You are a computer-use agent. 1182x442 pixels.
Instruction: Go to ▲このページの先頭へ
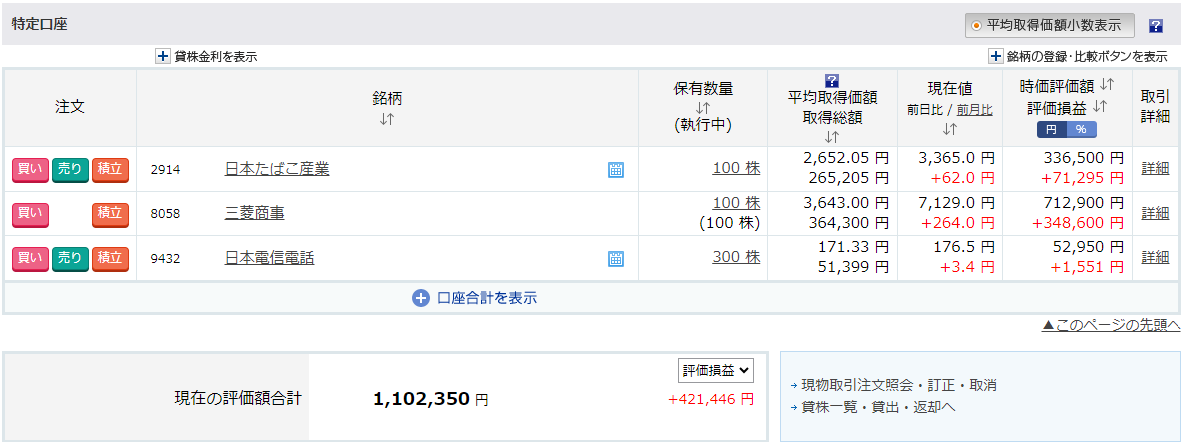pos(1110,325)
